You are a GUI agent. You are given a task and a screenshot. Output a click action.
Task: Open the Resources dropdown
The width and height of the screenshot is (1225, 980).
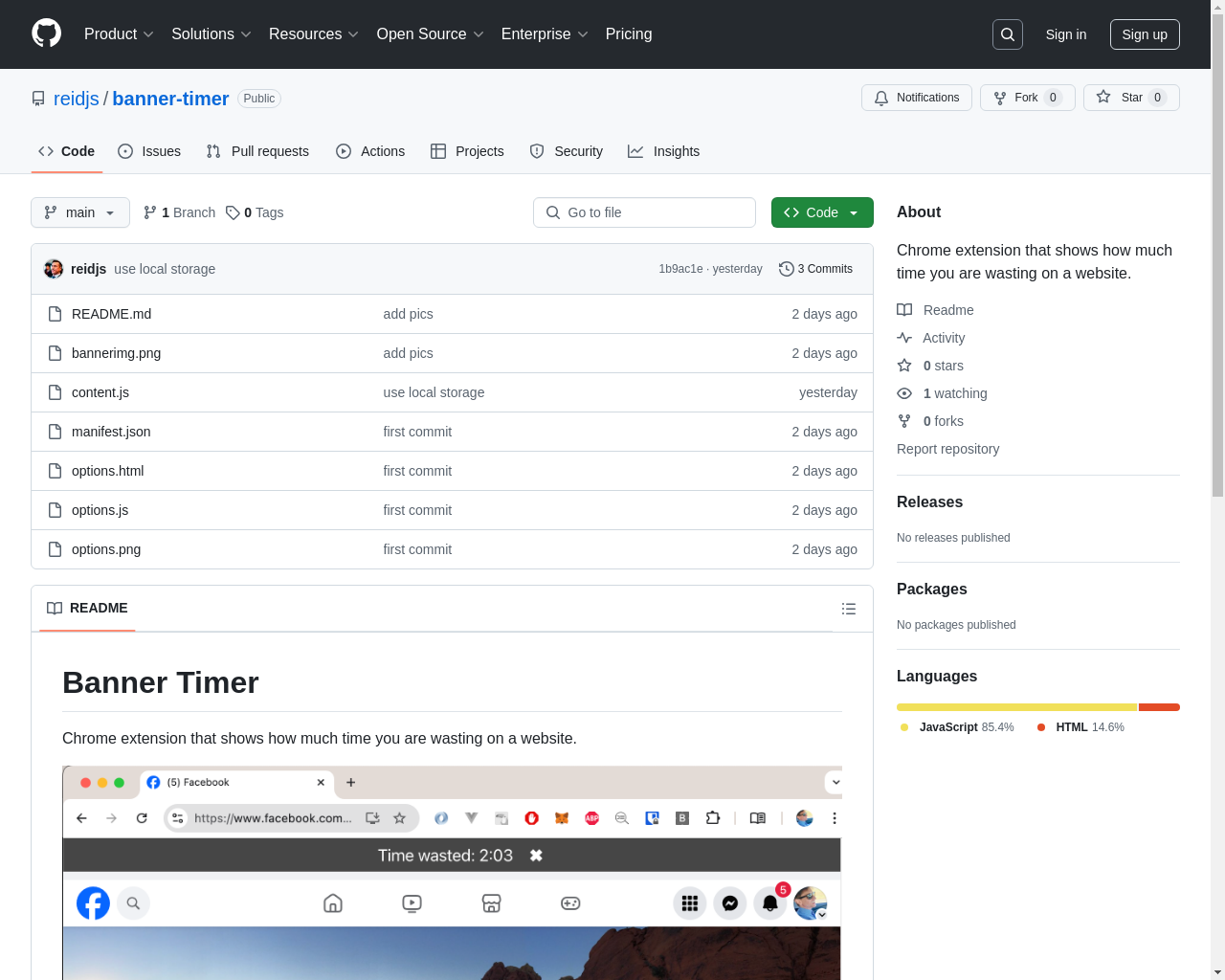314,34
